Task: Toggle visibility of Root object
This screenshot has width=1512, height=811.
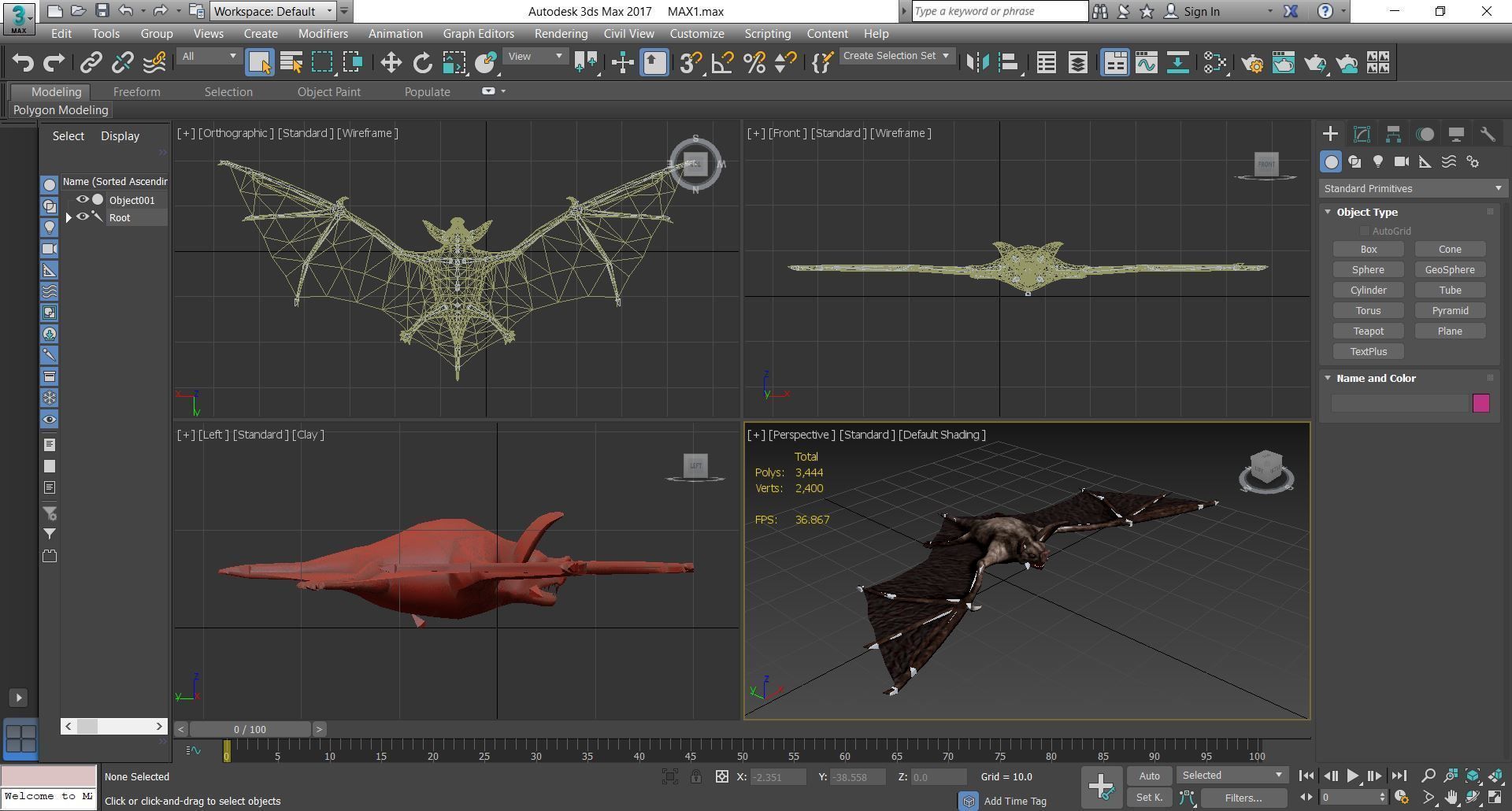Action: tap(82, 217)
